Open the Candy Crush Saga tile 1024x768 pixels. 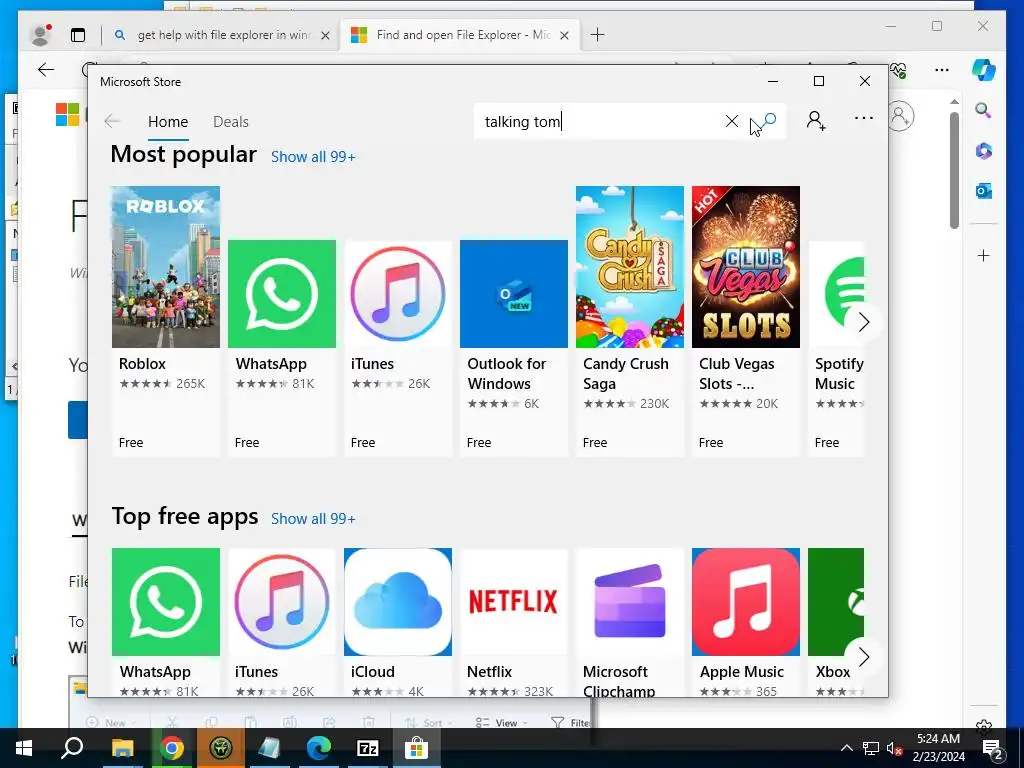click(630, 321)
